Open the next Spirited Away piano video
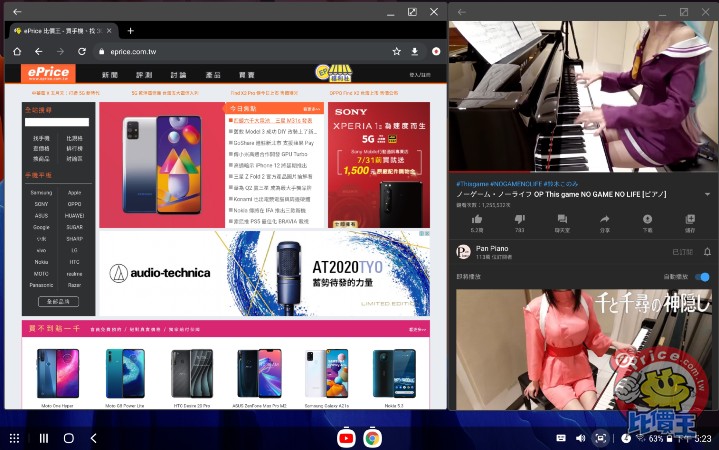 [x=583, y=350]
